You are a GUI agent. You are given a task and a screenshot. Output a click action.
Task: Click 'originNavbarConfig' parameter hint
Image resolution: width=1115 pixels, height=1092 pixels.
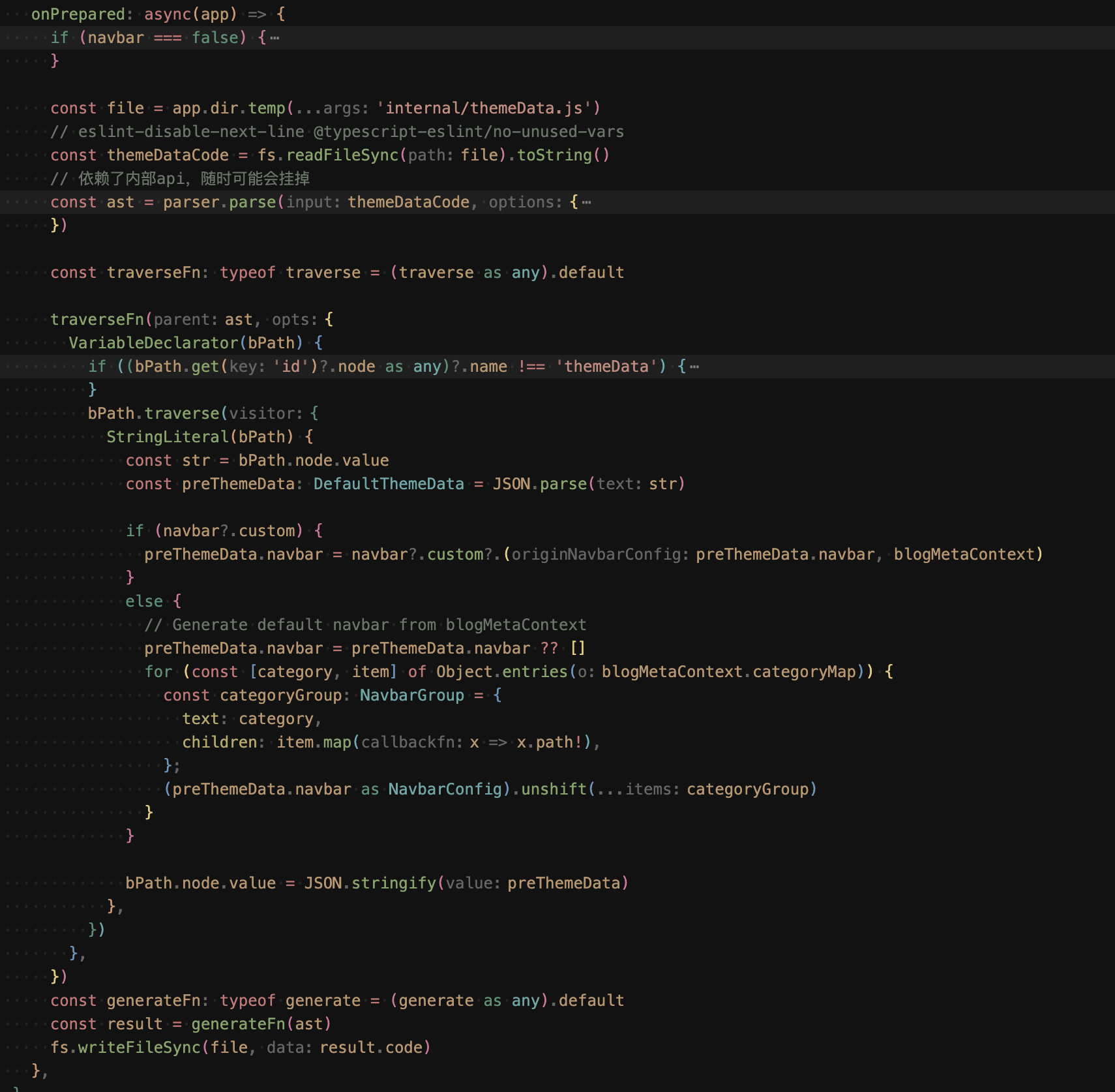coord(597,554)
